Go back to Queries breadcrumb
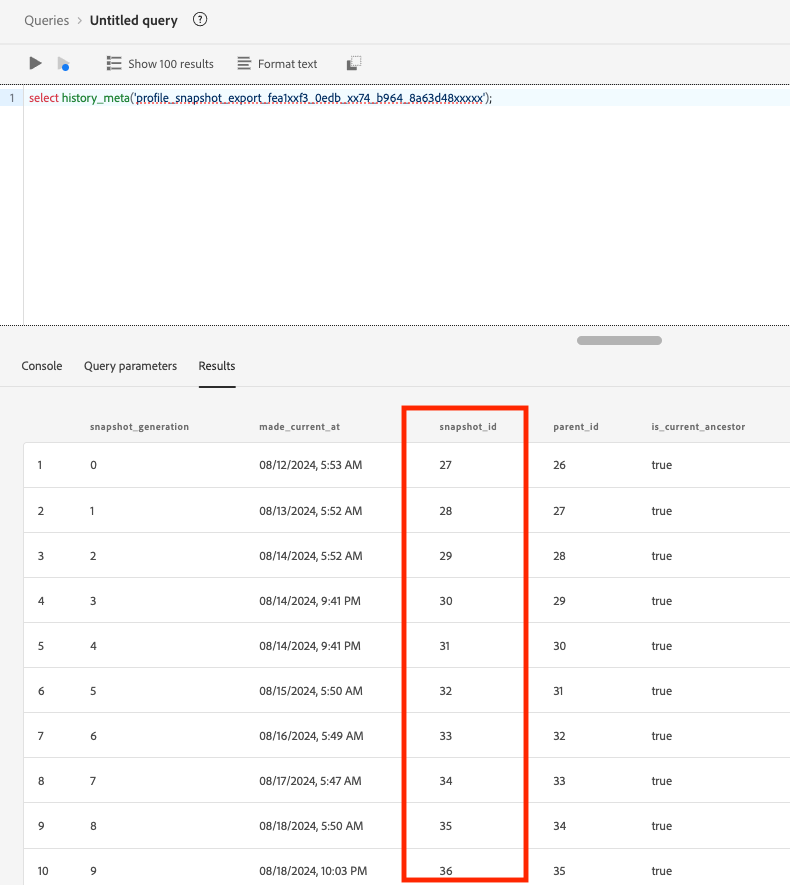The width and height of the screenshot is (790, 885). [46, 20]
